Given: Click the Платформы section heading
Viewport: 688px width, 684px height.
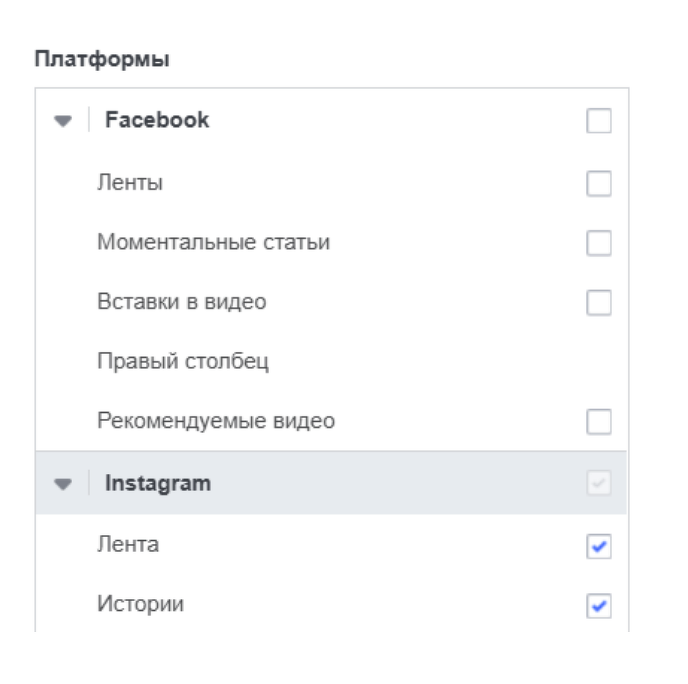Looking at the screenshot, I should pos(102,60).
